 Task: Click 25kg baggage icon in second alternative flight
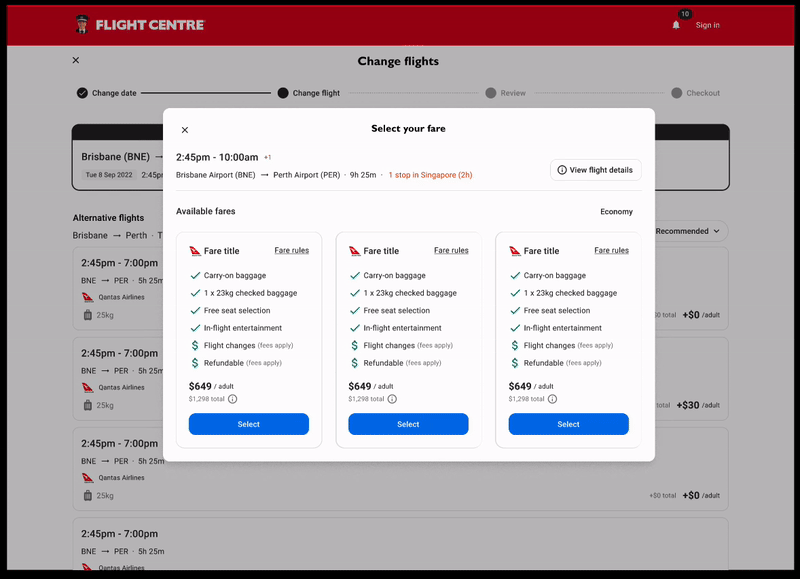(x=88, y=405)
